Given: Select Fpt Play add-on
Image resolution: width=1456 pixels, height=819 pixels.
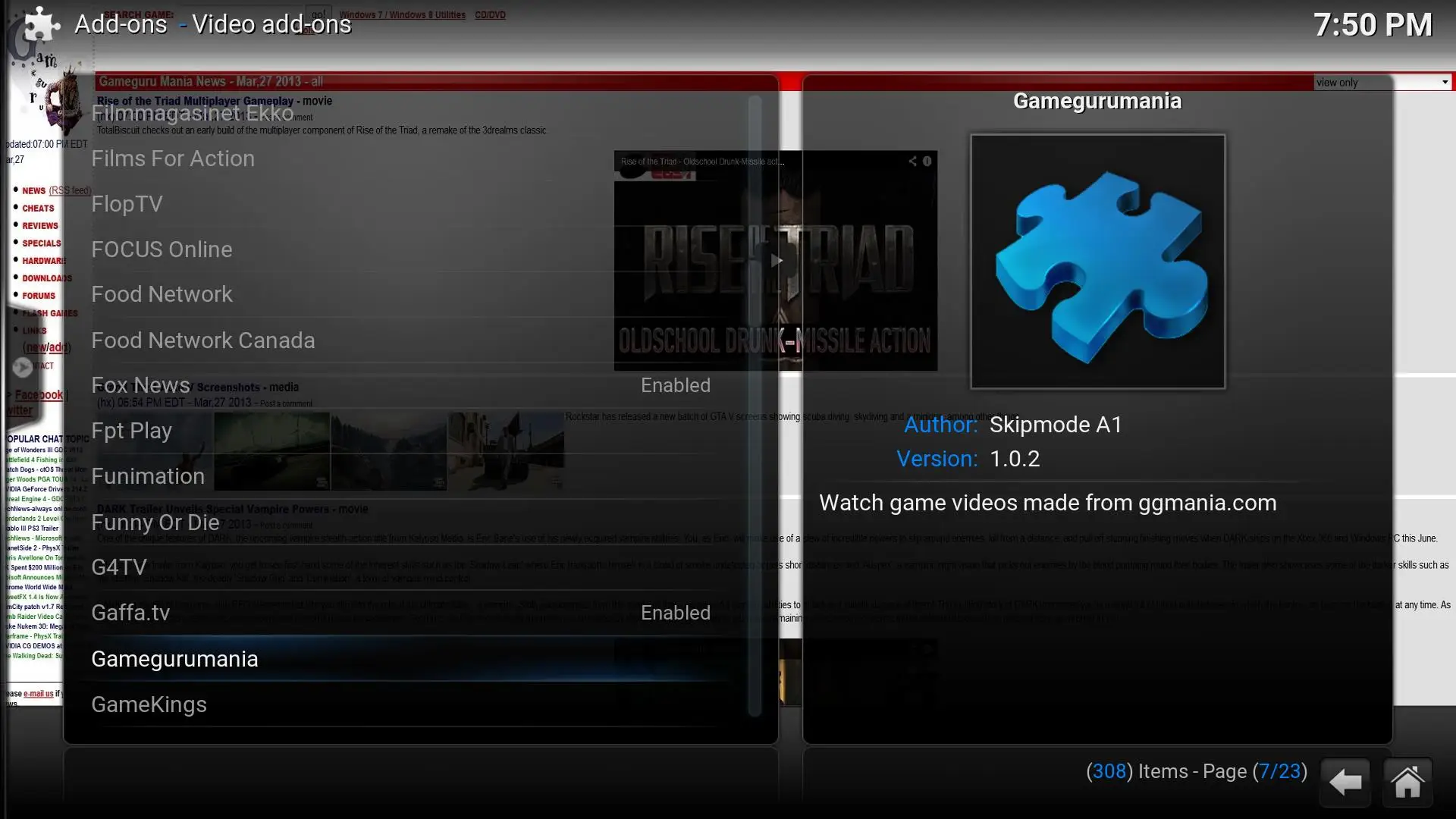Looking at the screenshot, I should 404,431.
